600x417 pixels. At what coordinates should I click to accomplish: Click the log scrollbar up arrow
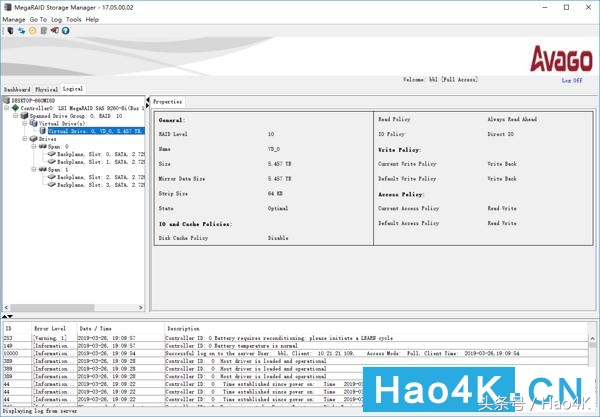coord(593,338)
